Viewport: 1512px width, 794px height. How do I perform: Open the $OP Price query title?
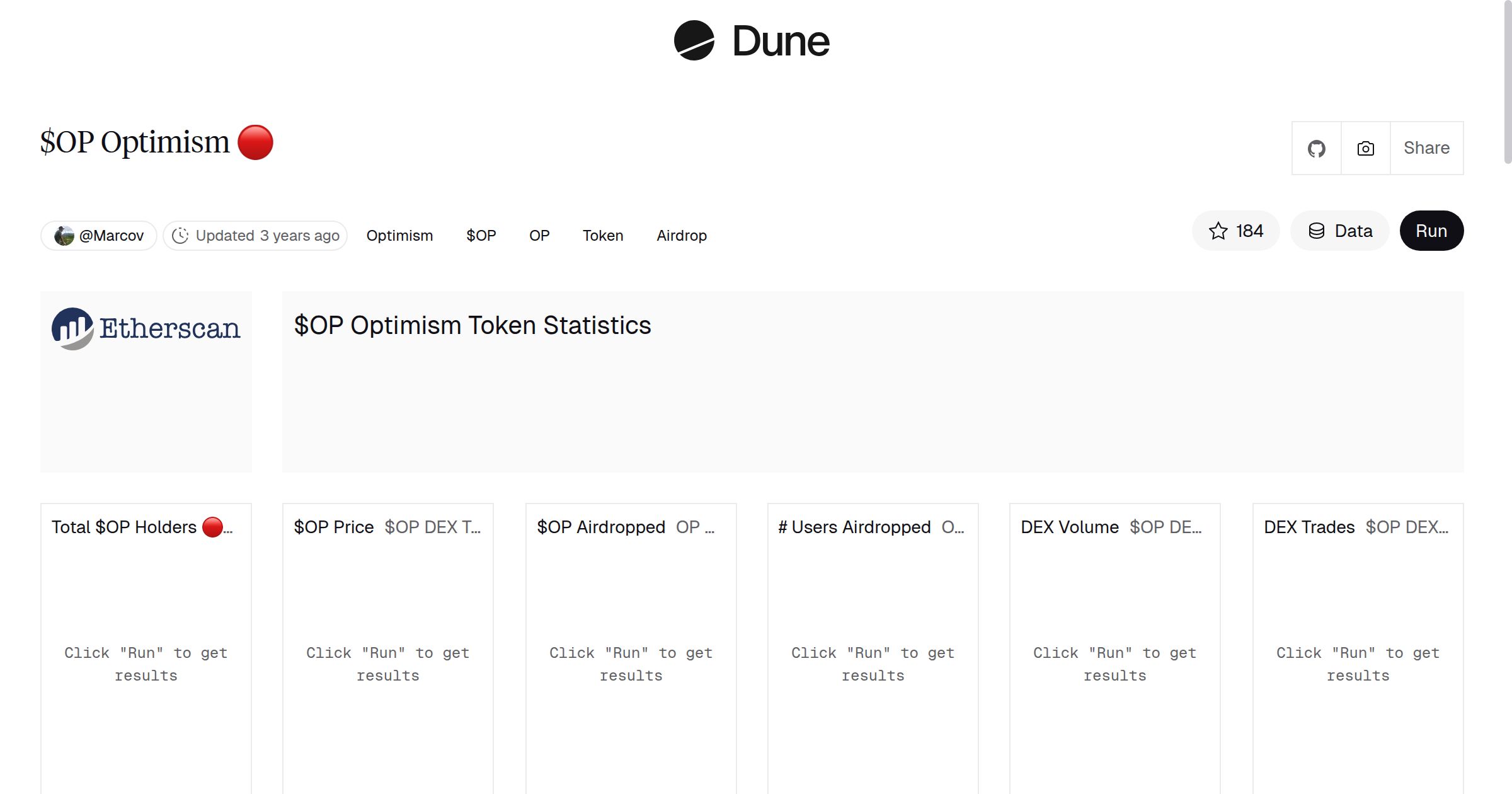pos(333,527)
